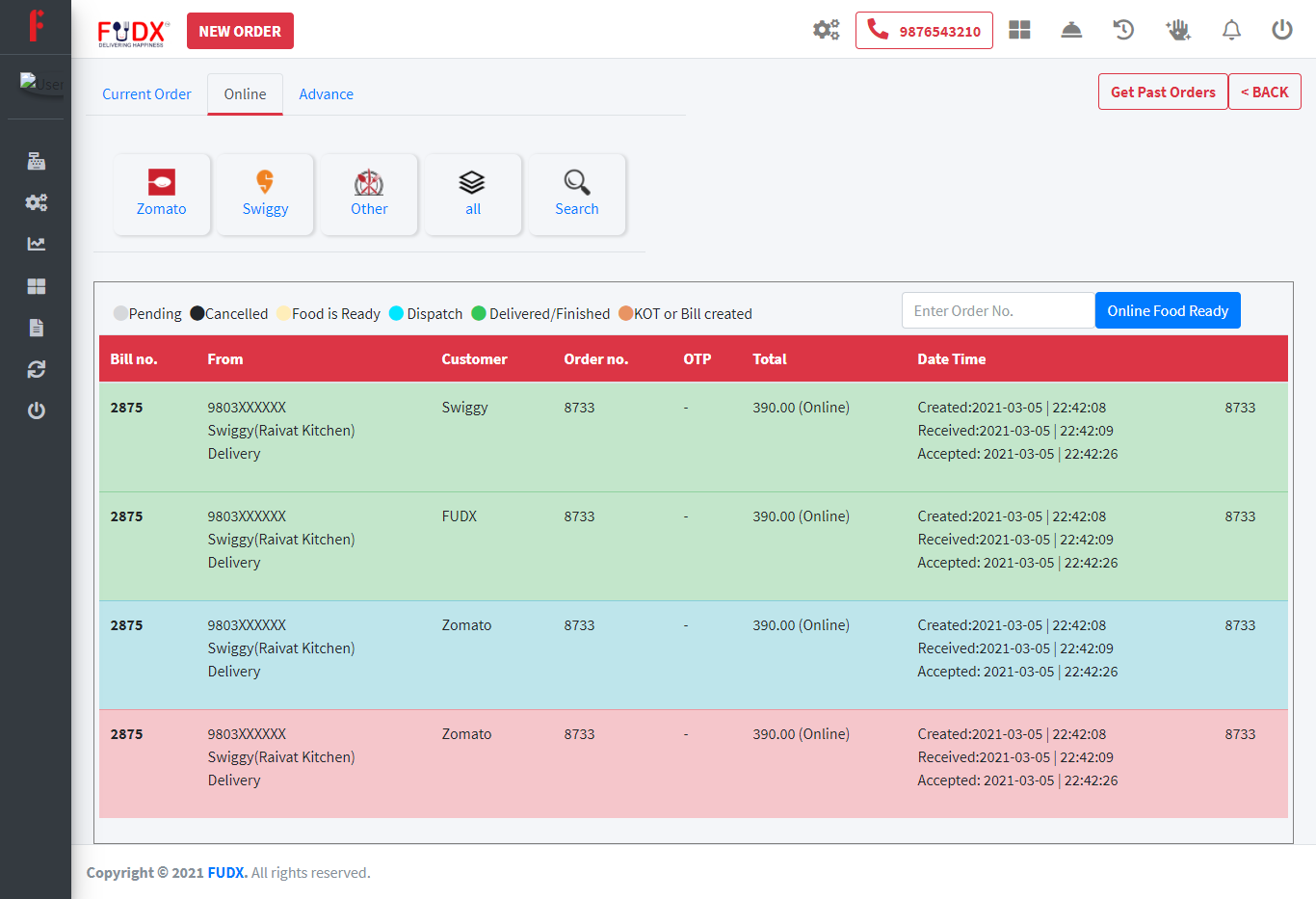Click the Enter Order No. input field
The height and width of the screenshot is (899, 1316).
[x=998, y=310]
